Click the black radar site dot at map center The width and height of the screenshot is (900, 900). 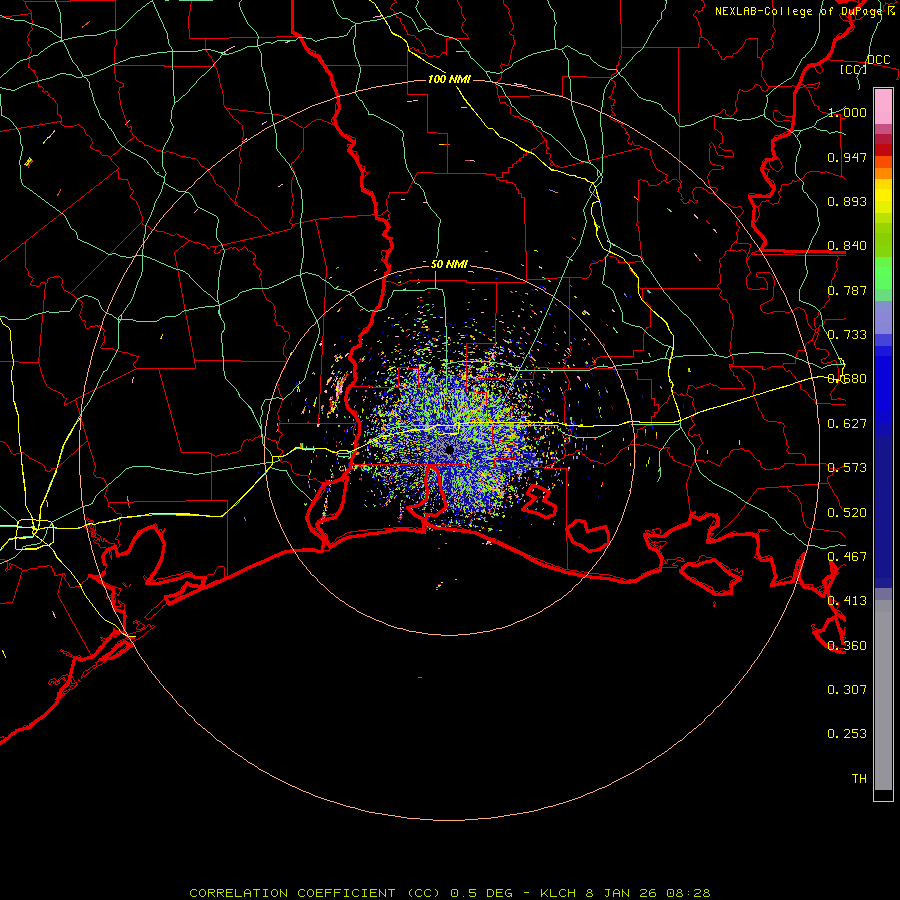[449, 449]
